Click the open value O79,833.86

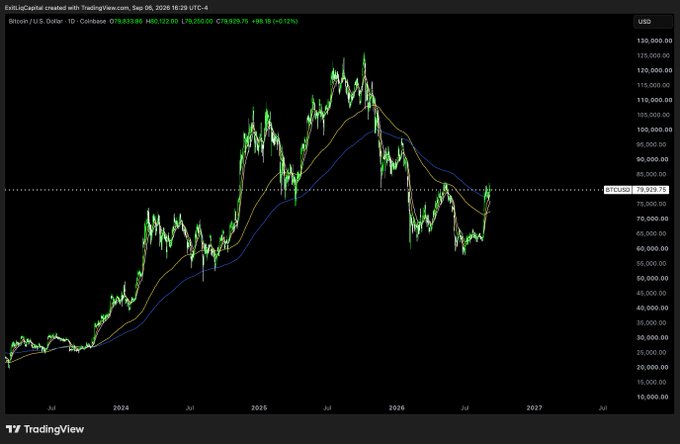click(126, 21)
